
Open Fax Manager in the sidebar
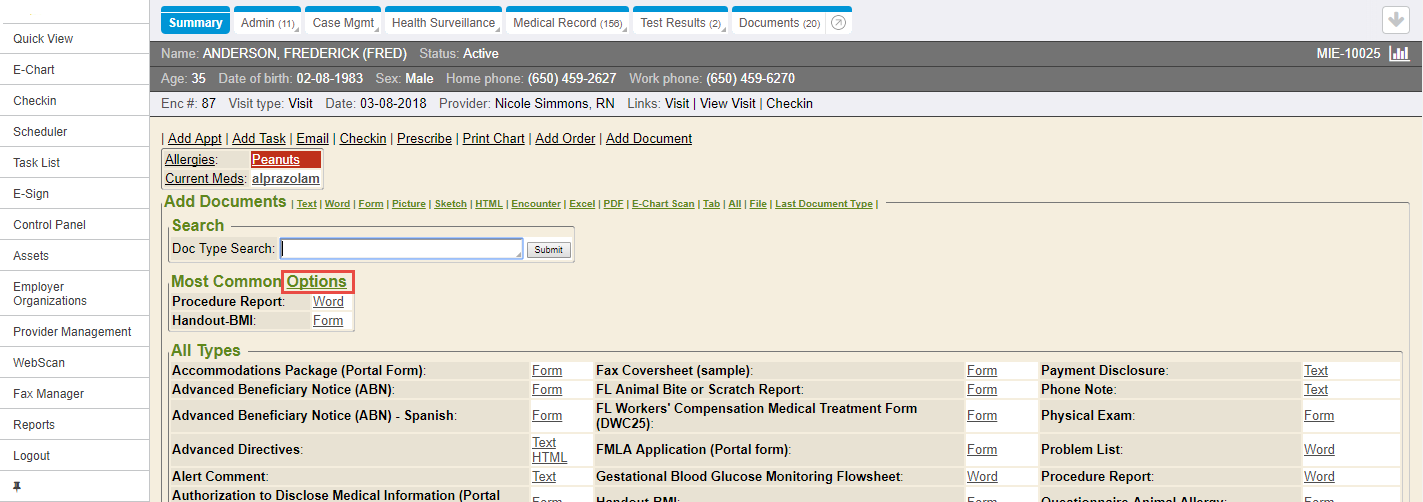click(48, 394)
